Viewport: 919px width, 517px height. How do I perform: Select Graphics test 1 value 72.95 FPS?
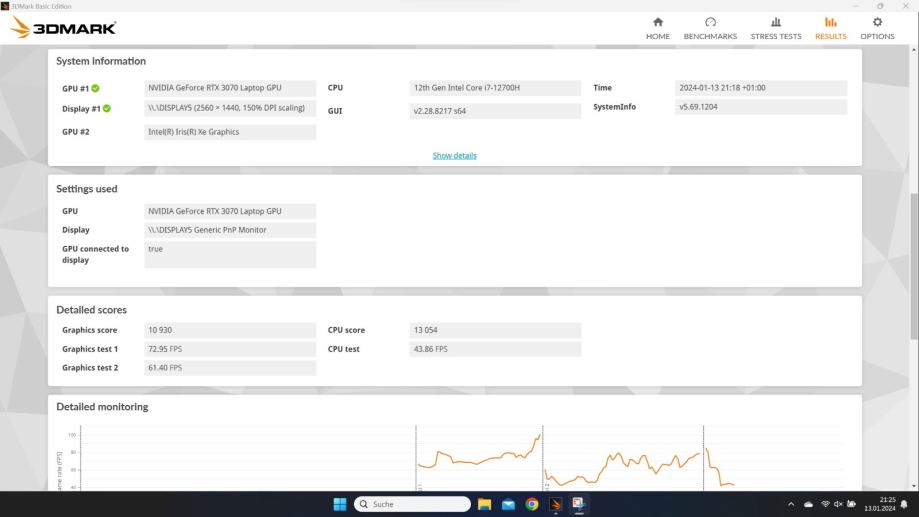(230, 349)
